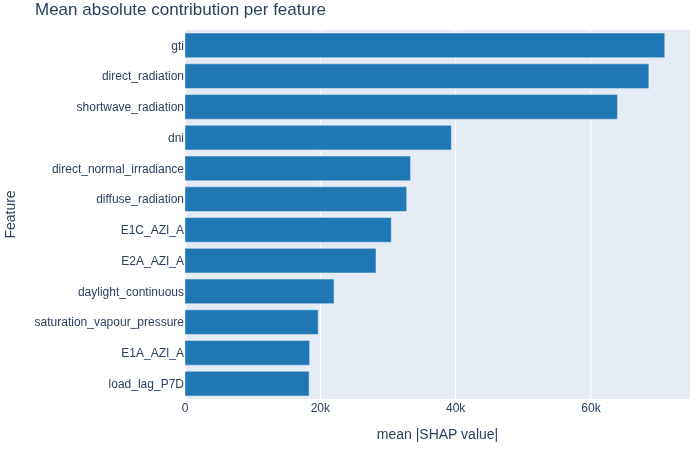Select the E2A_AZI_A bar
This screenshot has height=450, width=700.
[280, 261]
